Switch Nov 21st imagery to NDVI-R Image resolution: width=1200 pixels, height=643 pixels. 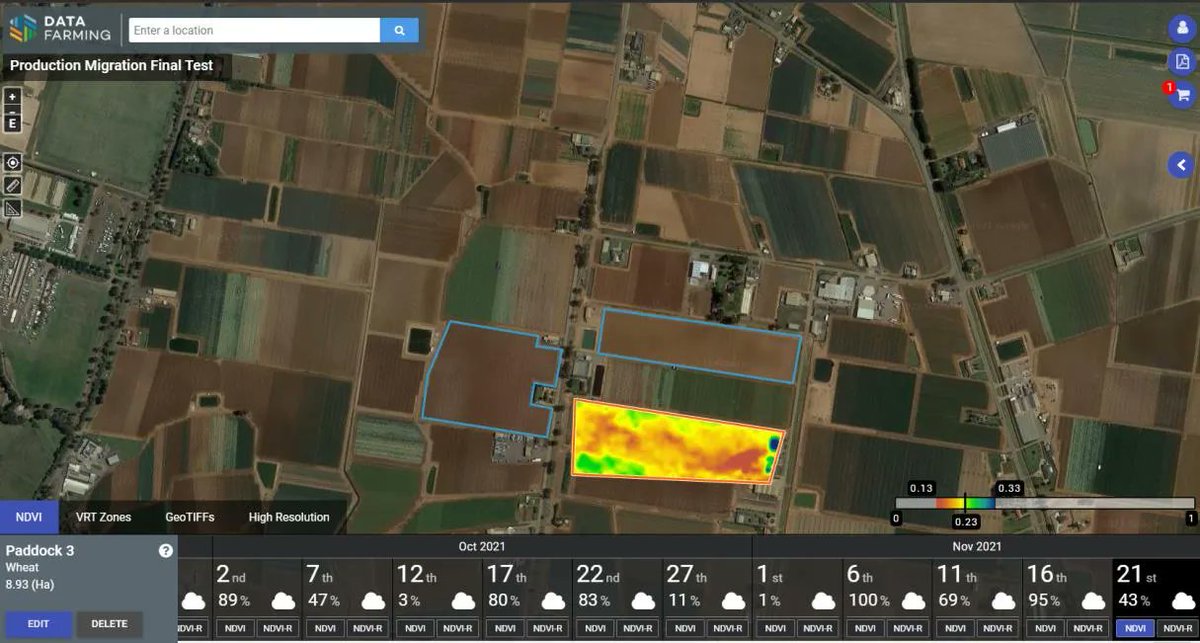pos(1177,629)
